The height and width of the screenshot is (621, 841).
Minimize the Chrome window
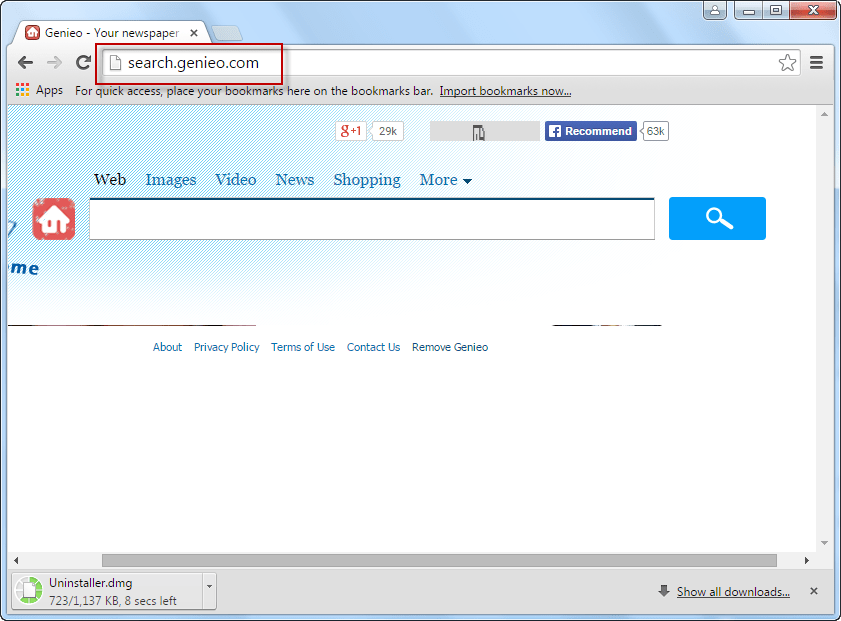click(749, 10)
